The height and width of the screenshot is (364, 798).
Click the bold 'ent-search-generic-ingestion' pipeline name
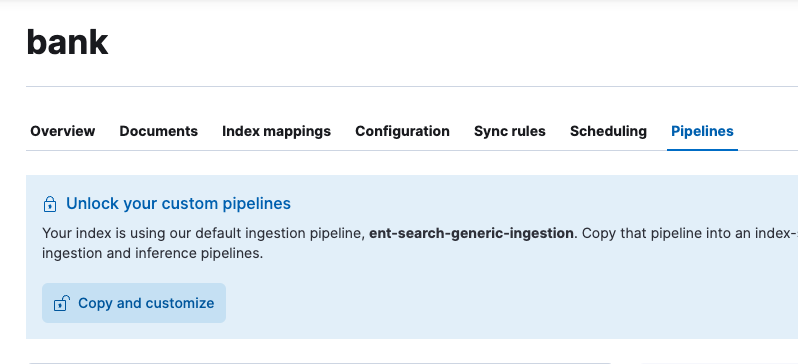(471, 233)
